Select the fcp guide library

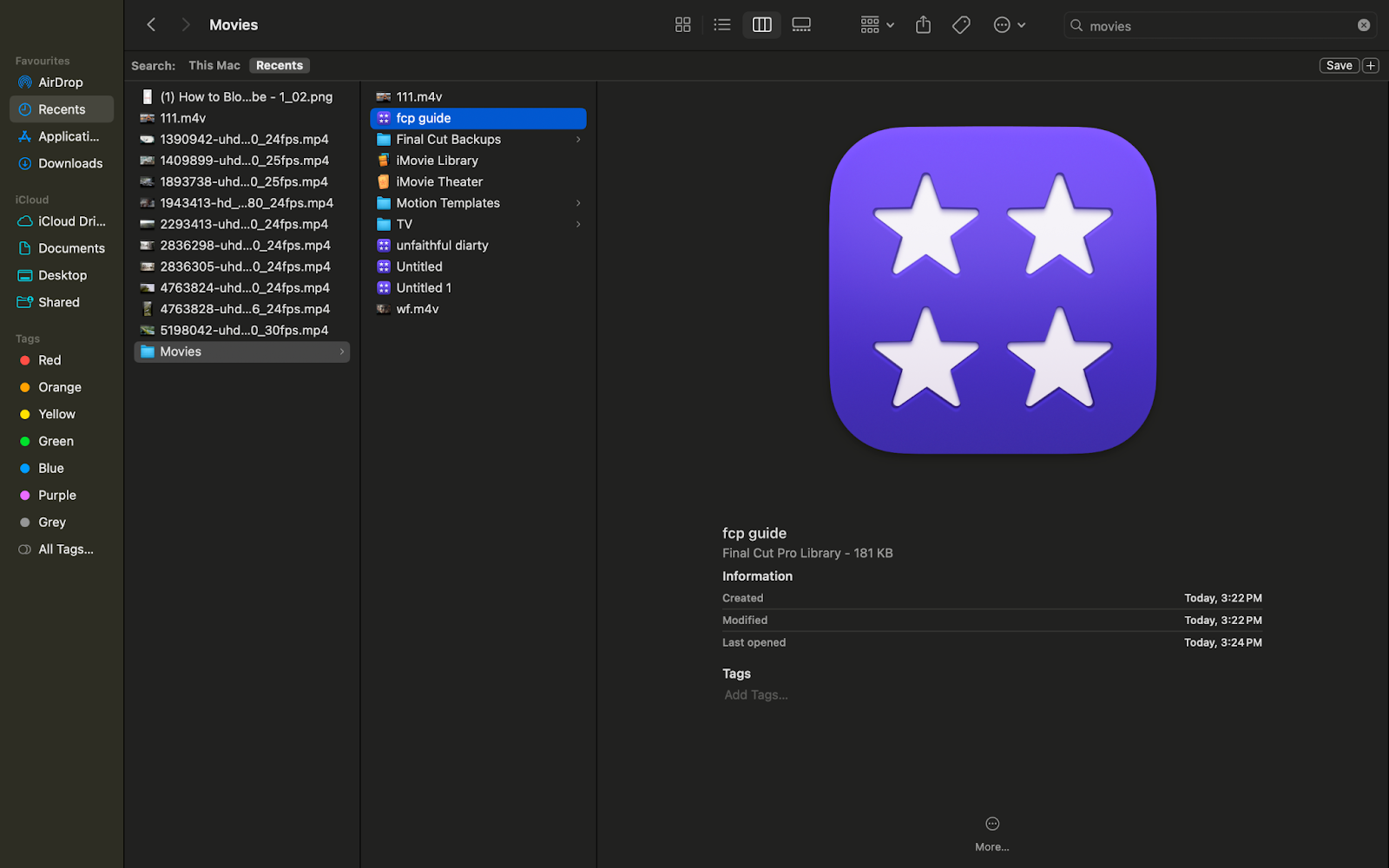[x=478, y=118]
